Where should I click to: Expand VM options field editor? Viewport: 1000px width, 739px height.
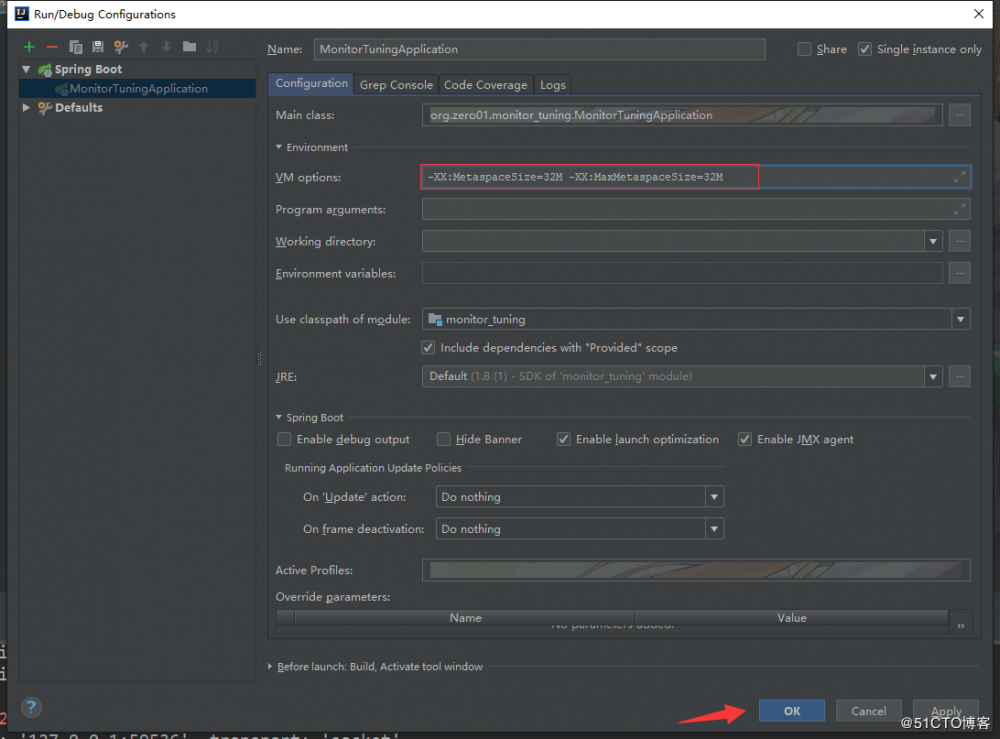959,177
